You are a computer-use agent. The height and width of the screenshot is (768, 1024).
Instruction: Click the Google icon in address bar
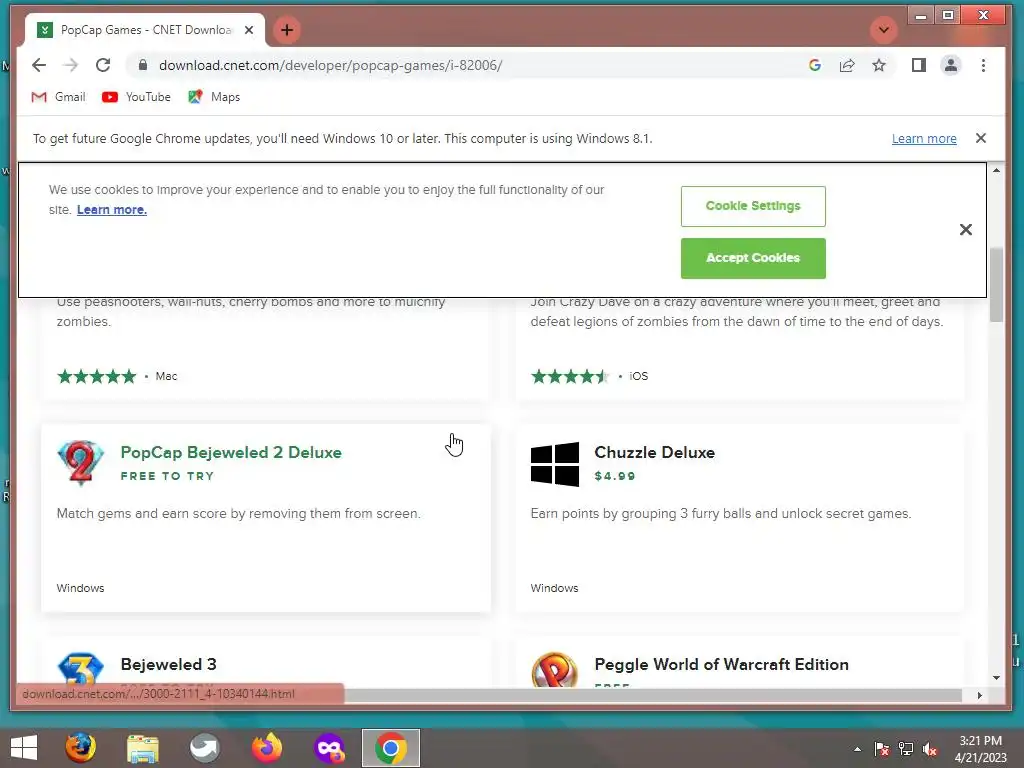coord(814,65)
